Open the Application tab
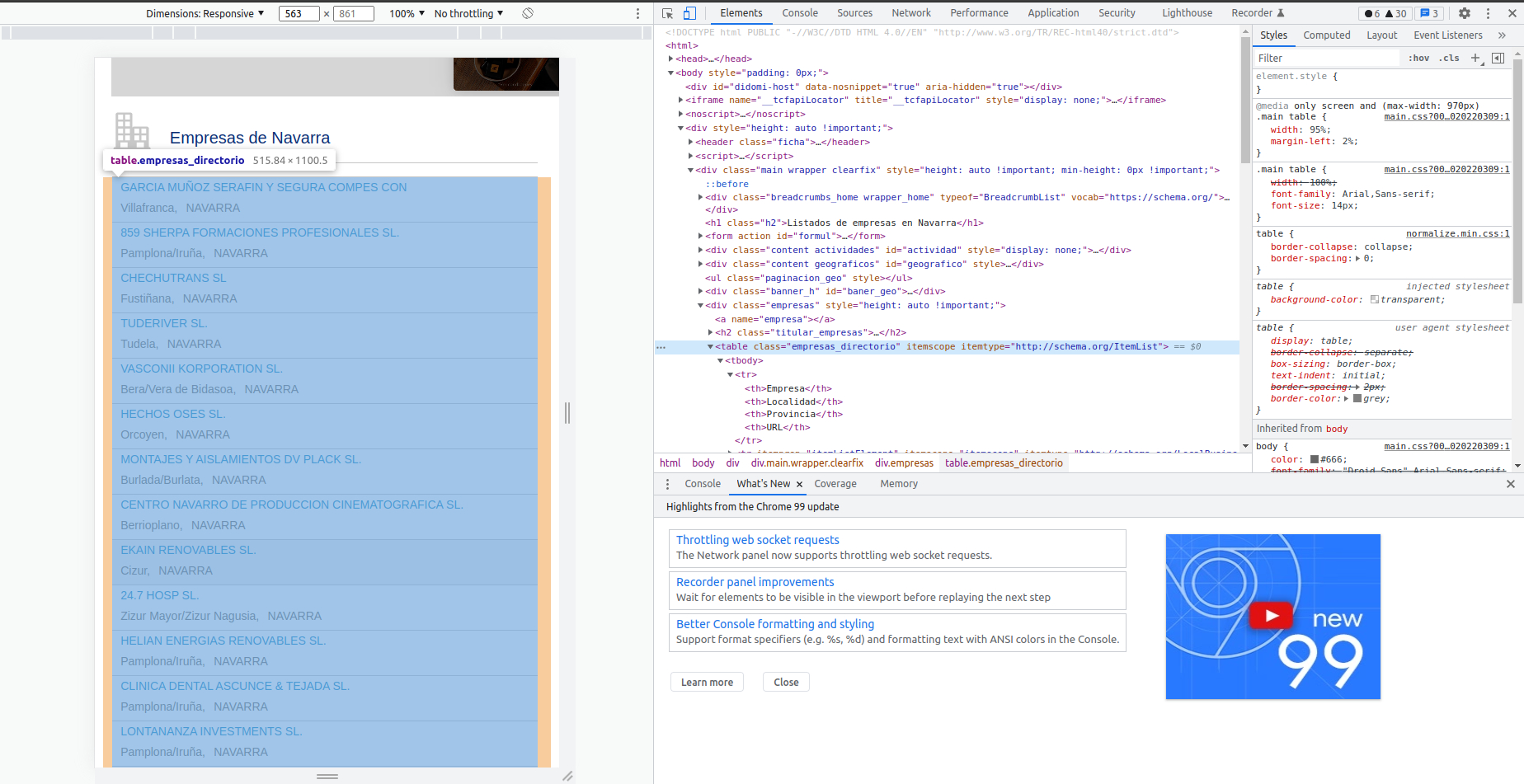This screenshot has height=784, width=1524. pos(1053,13)
